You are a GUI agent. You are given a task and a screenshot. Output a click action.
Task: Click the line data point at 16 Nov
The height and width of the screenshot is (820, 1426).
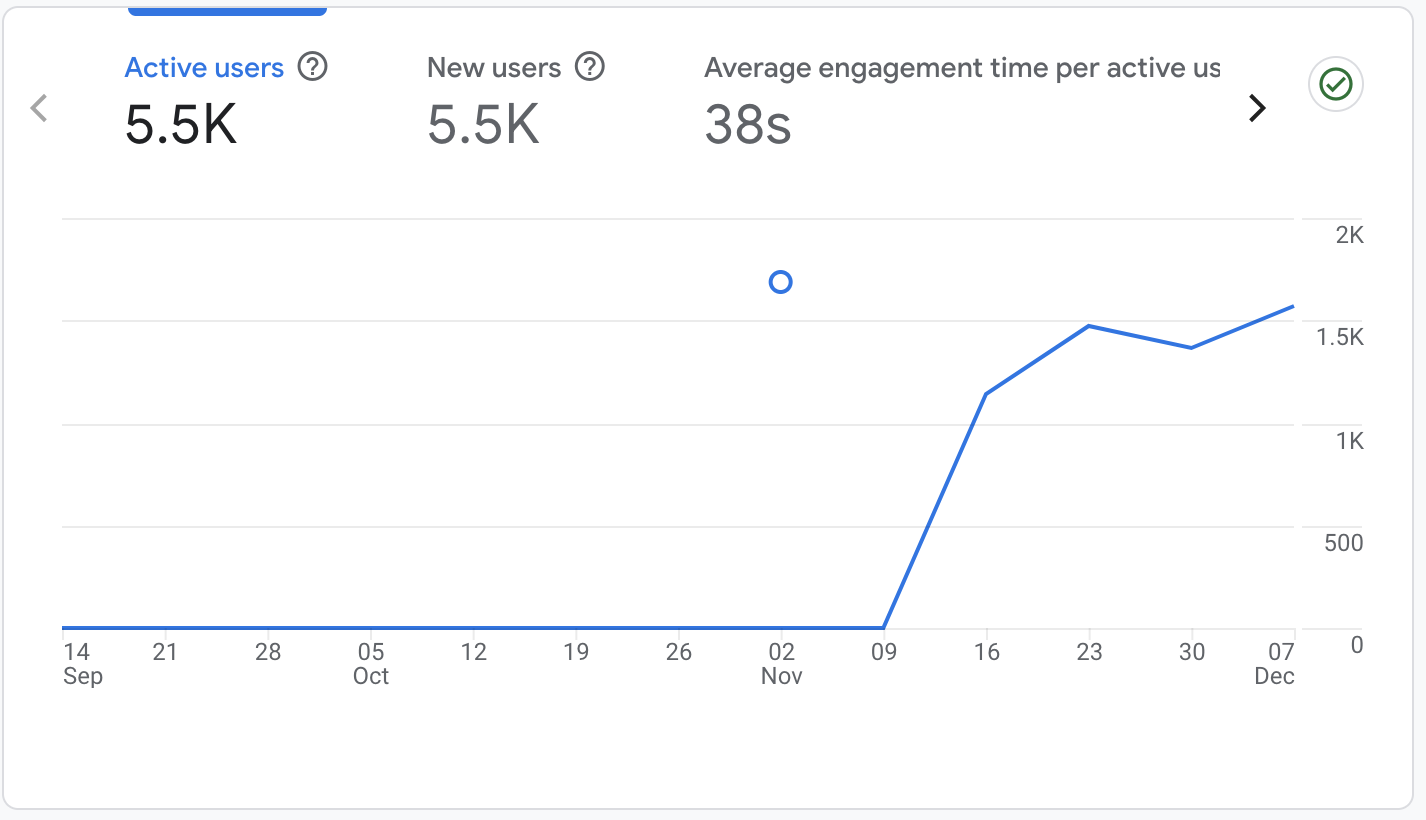[986, 394]
